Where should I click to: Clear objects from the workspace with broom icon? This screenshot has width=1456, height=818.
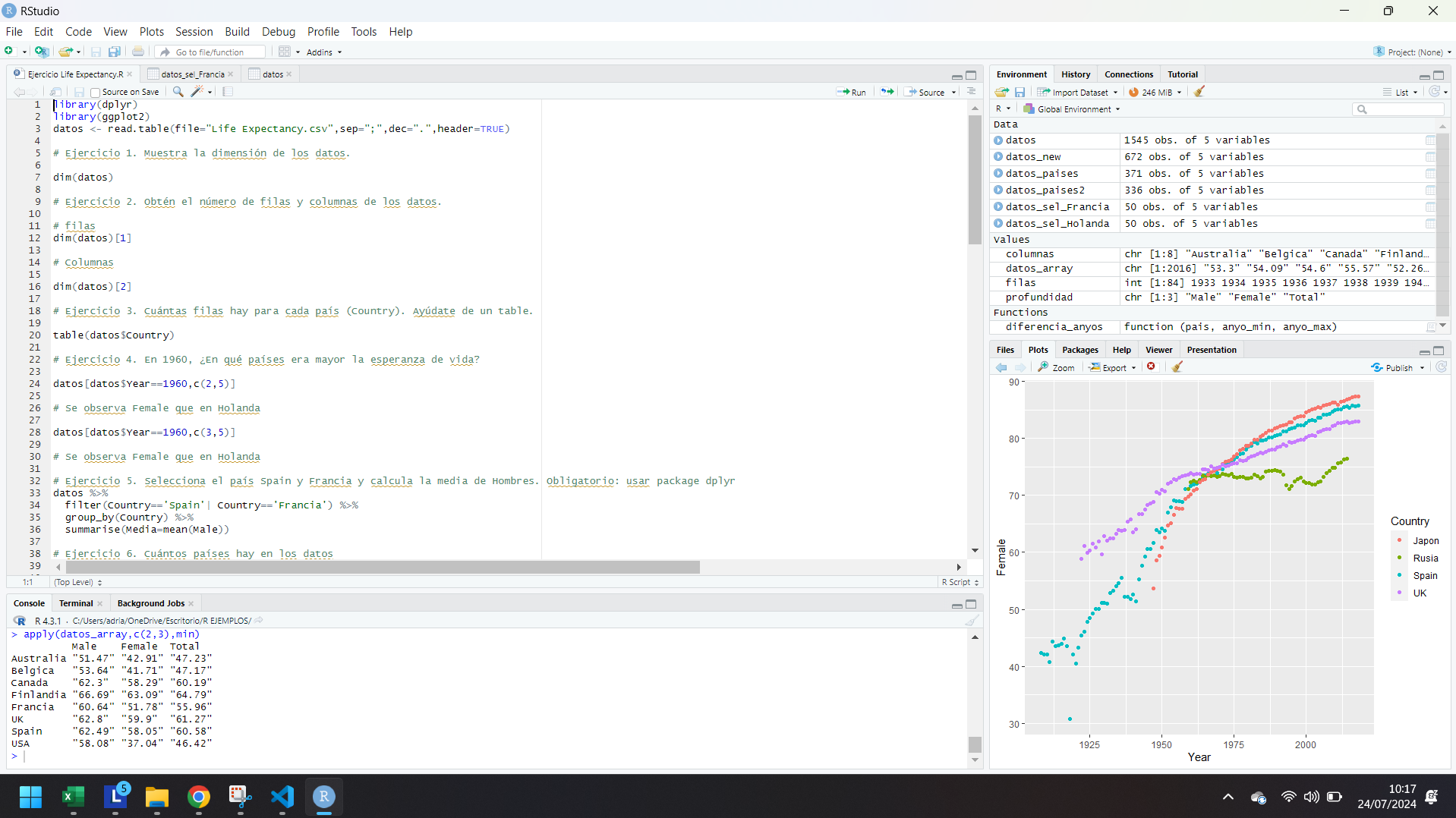click(x=1199, y=92)
